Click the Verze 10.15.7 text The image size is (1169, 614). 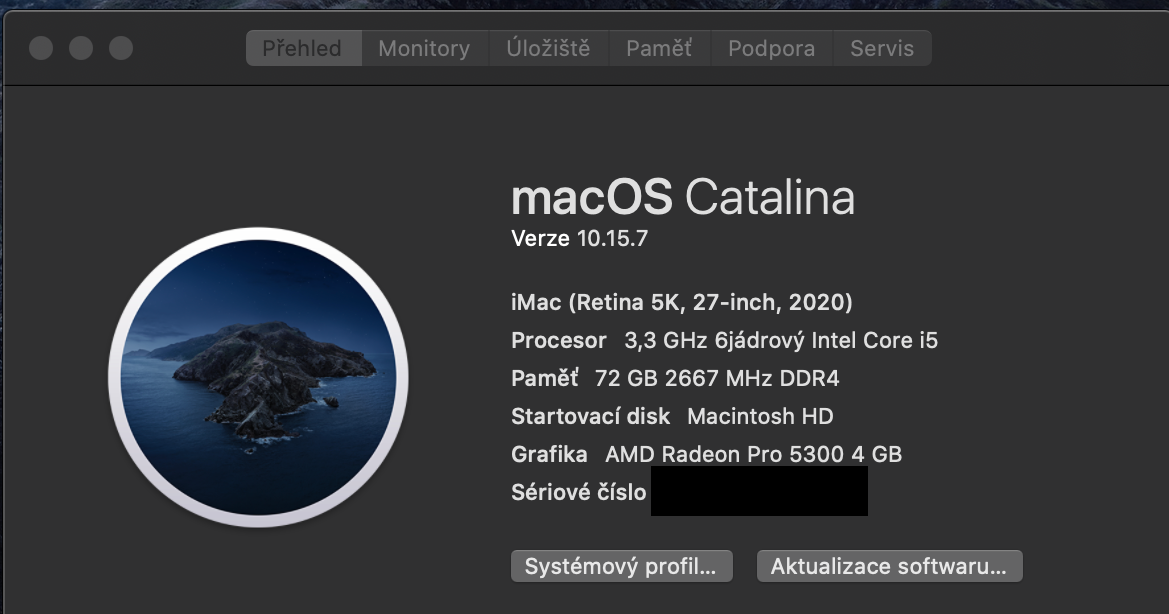tap(579, 238)
